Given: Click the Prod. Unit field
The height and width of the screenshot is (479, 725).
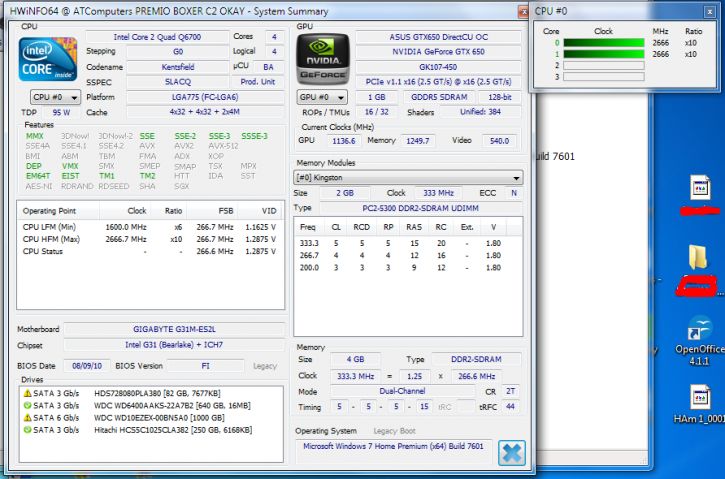Looking at the screenshot, I should click(258, 82).
